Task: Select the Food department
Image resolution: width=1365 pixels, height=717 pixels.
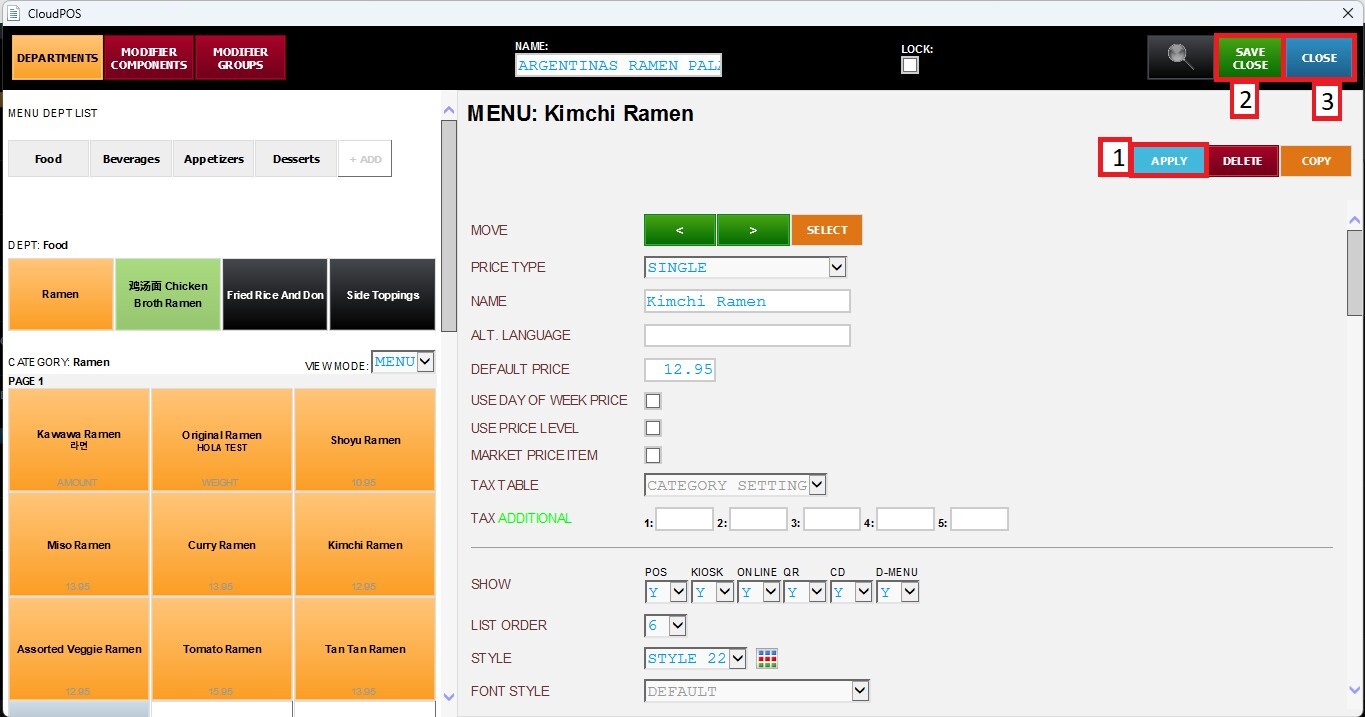Action: pyautogui.click(x=48, y=159)
